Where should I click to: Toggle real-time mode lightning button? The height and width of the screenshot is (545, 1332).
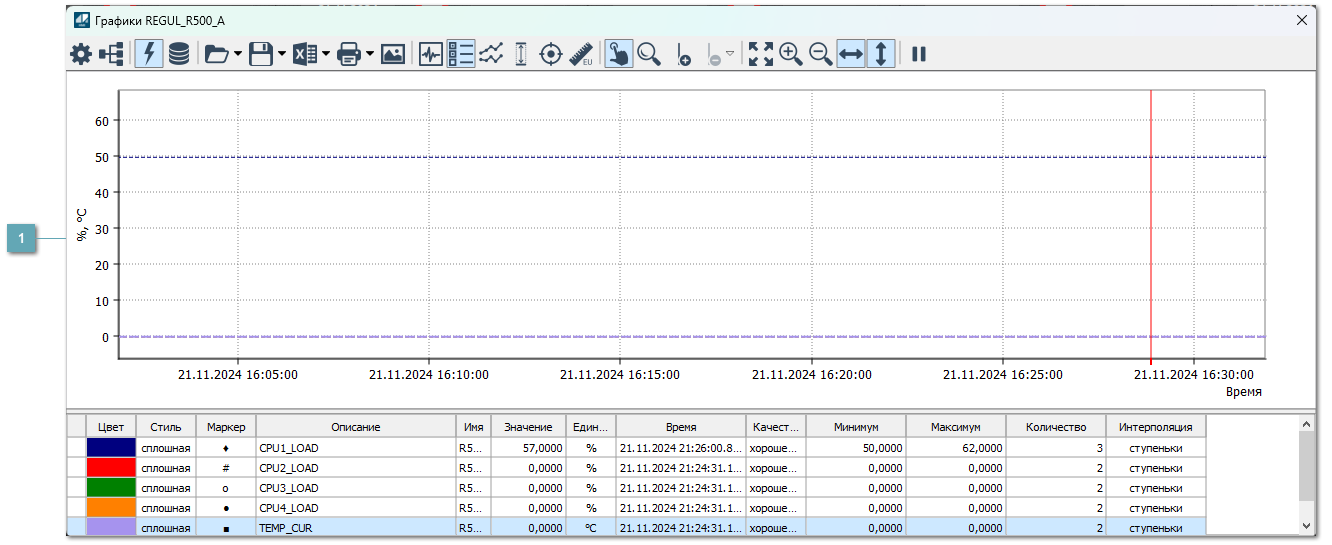click(x=150, y=54)
